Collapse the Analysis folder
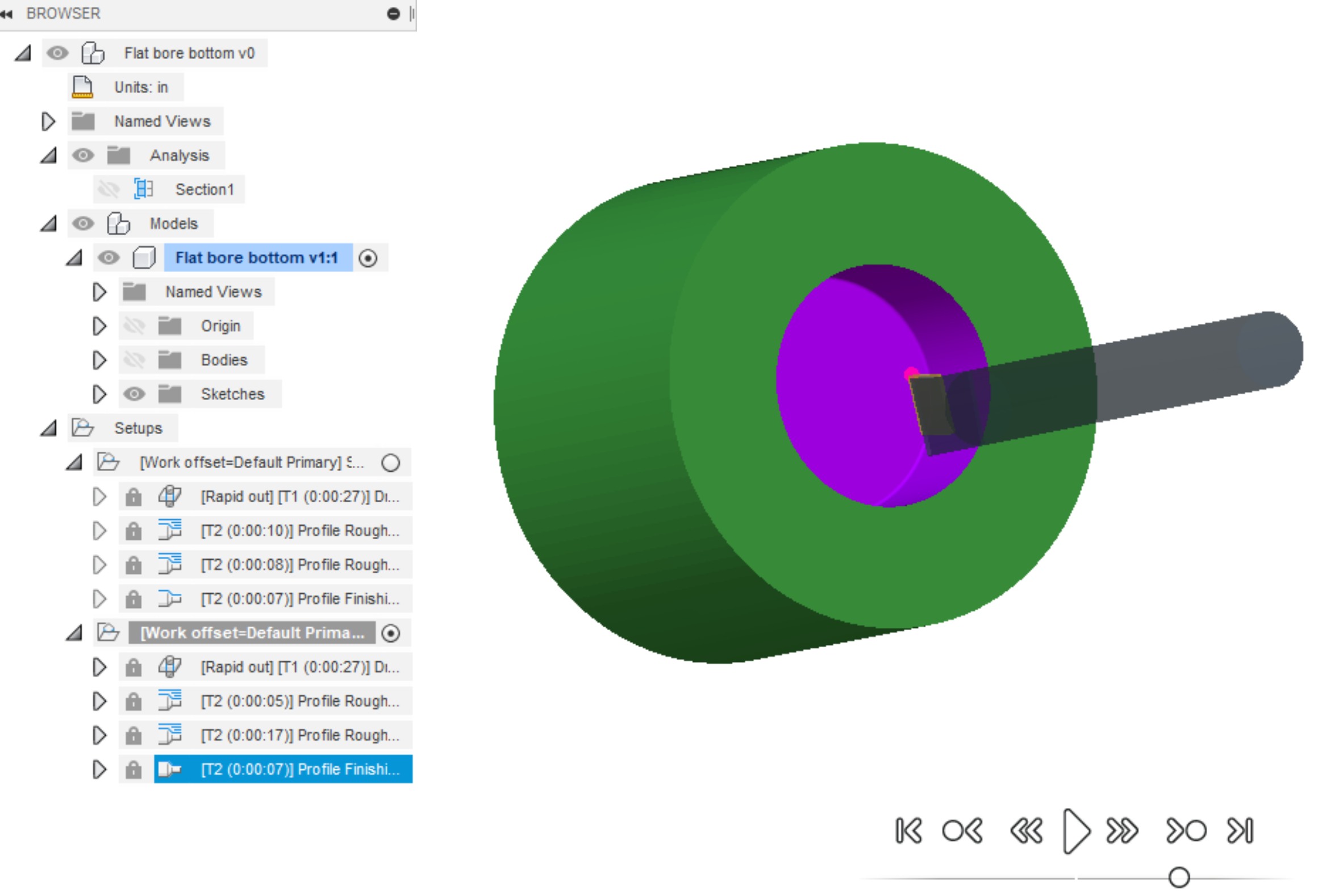 (48, 156)
